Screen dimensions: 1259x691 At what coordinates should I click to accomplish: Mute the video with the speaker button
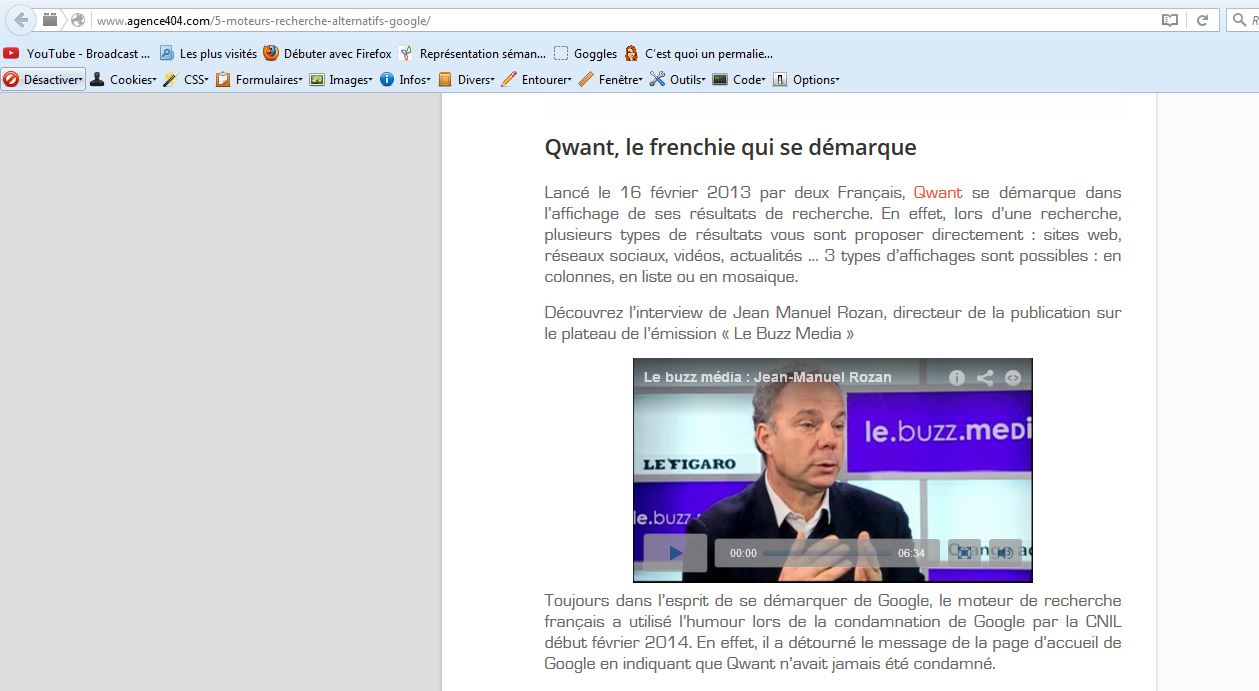tap(1005, 553)
